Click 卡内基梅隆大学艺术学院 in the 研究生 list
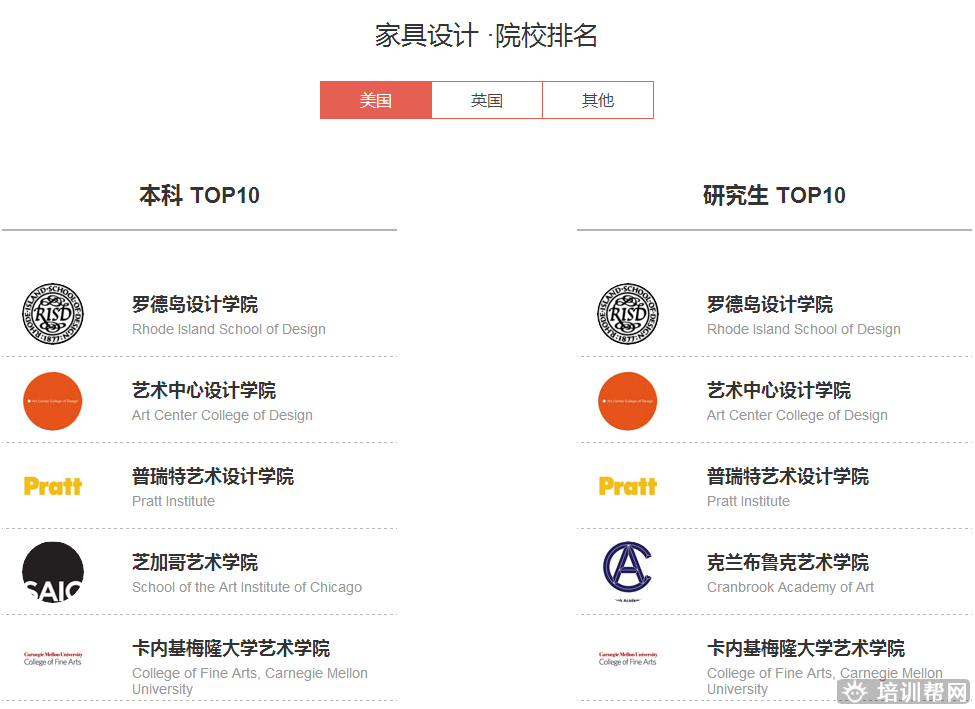Image resolution: width=975 pixels, height=709 pixels. click(806, 649)
